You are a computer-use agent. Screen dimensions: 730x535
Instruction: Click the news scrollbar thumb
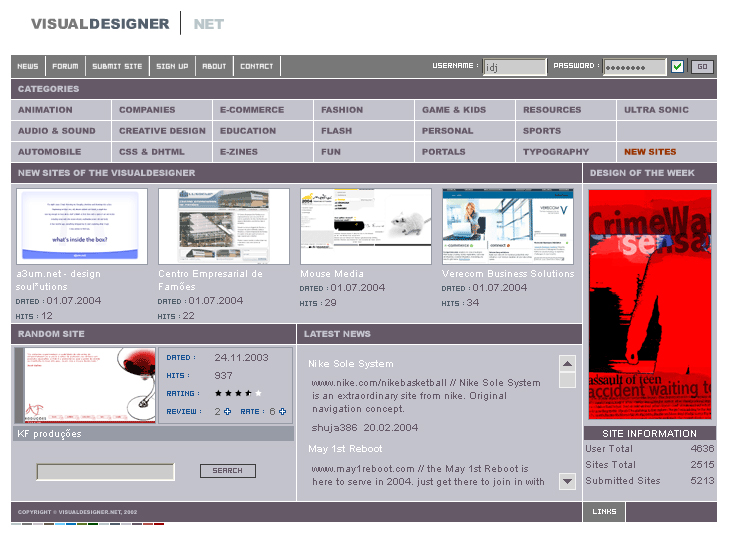567,380
